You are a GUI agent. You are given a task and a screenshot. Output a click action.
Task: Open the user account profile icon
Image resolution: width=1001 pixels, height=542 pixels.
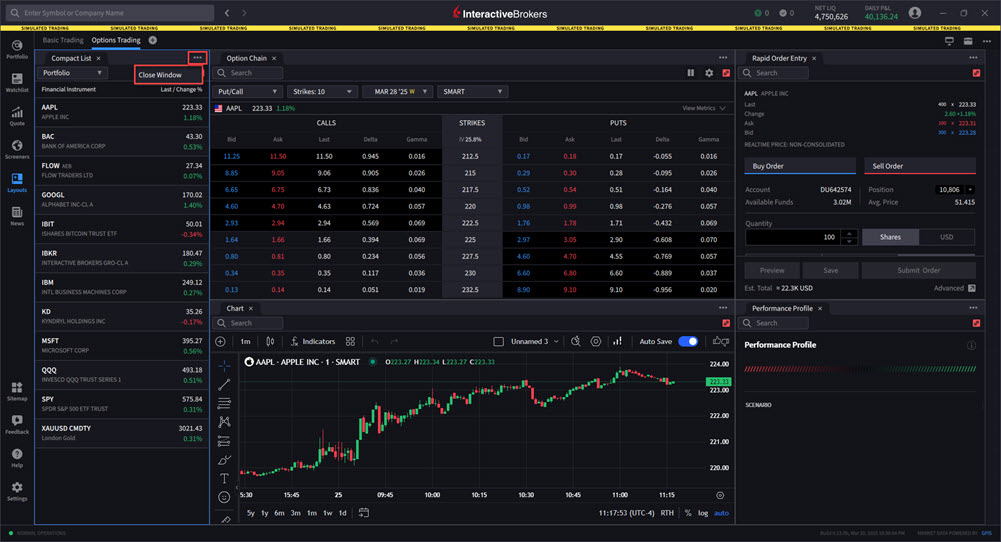(915, 13)
